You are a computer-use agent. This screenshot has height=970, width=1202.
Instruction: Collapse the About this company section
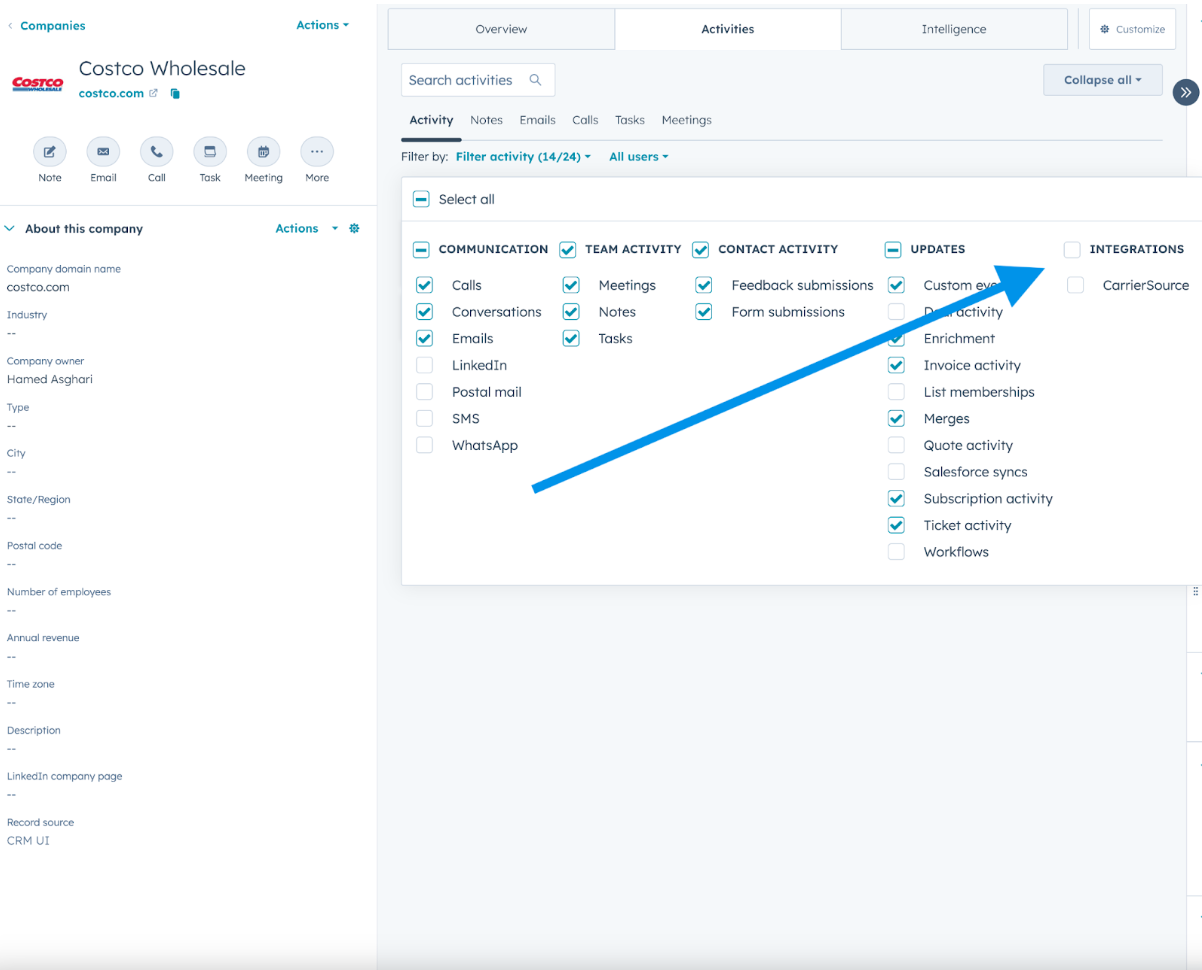click(10, 228)
